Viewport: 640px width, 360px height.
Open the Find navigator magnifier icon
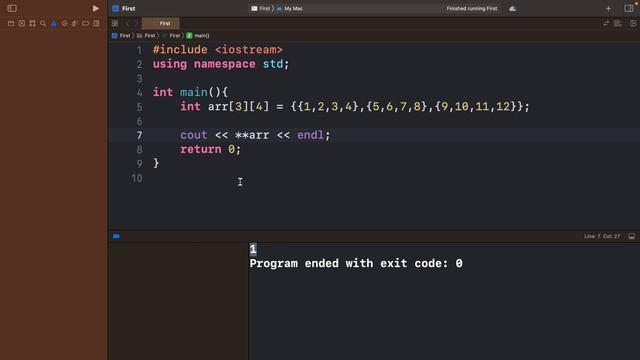[x=43, y=24]
